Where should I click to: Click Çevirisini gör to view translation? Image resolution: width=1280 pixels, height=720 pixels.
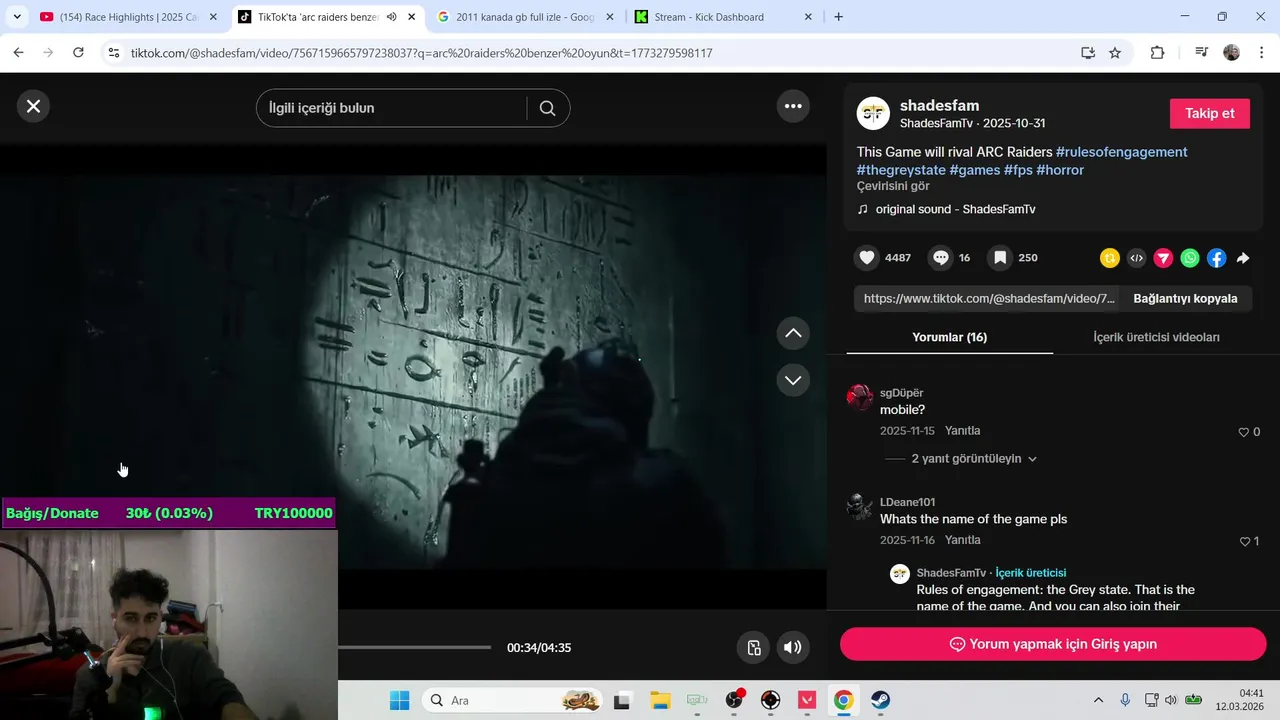893,186
